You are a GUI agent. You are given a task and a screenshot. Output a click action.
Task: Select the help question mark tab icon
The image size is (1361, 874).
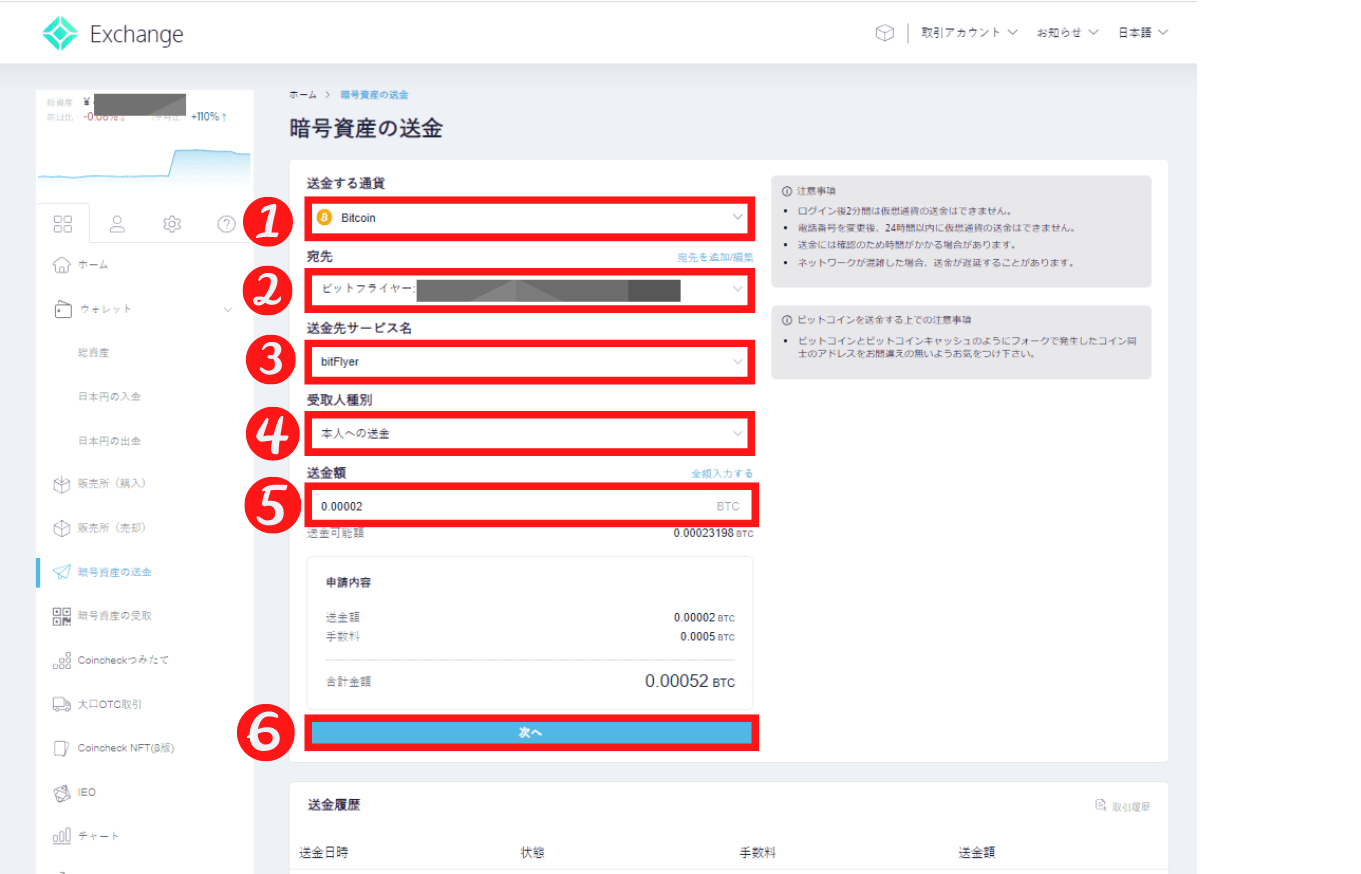tap(226, 223)
